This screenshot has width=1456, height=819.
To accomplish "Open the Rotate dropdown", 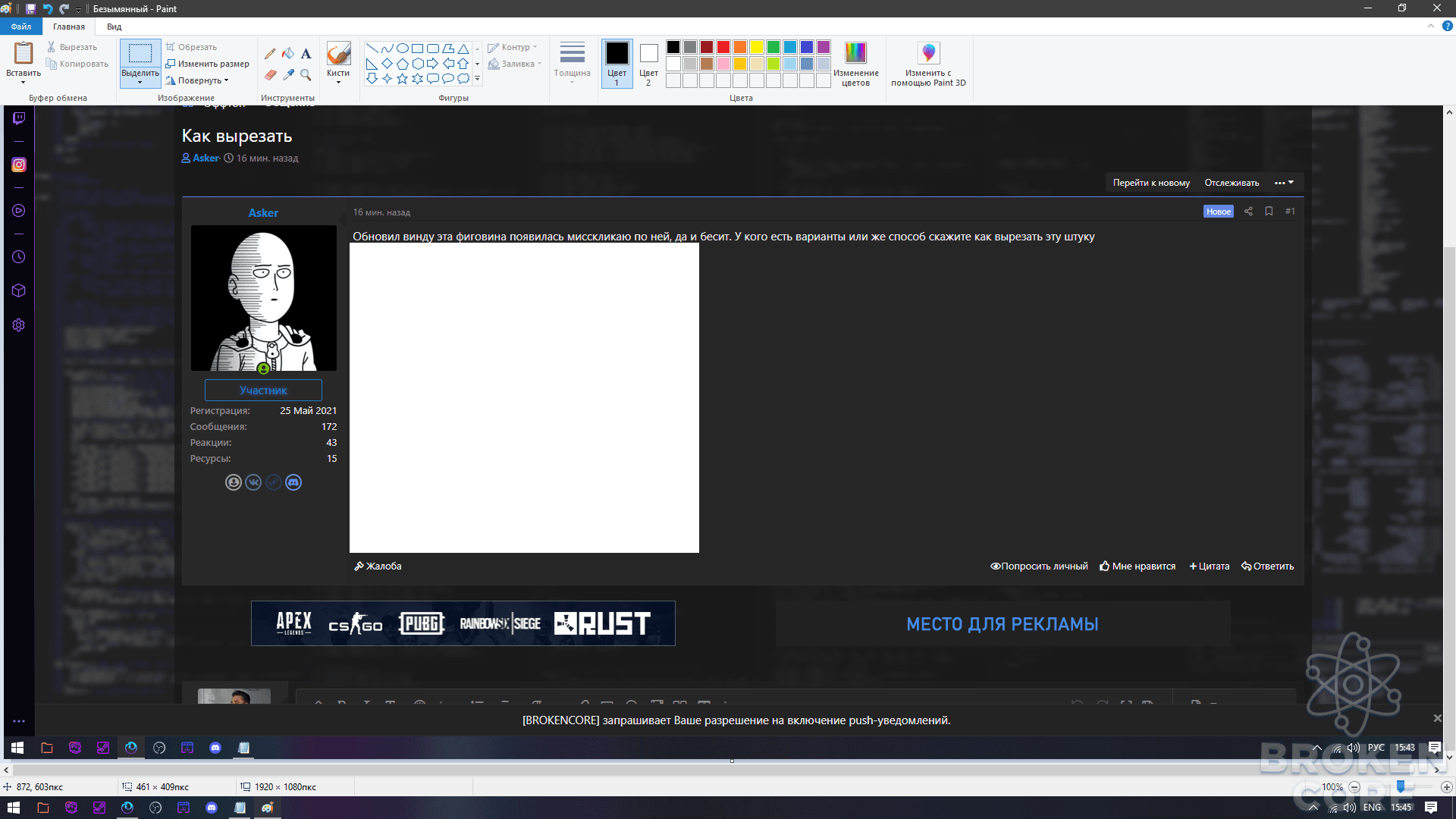I will (197, 80).
